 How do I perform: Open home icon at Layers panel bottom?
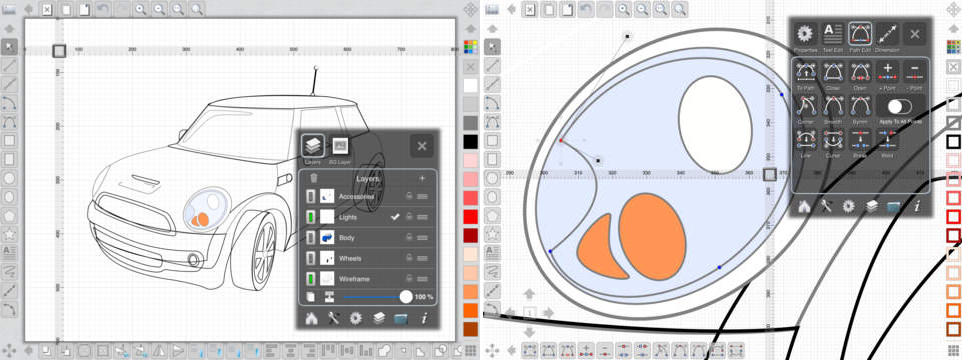pyautogui.click(x=312, y=318)
